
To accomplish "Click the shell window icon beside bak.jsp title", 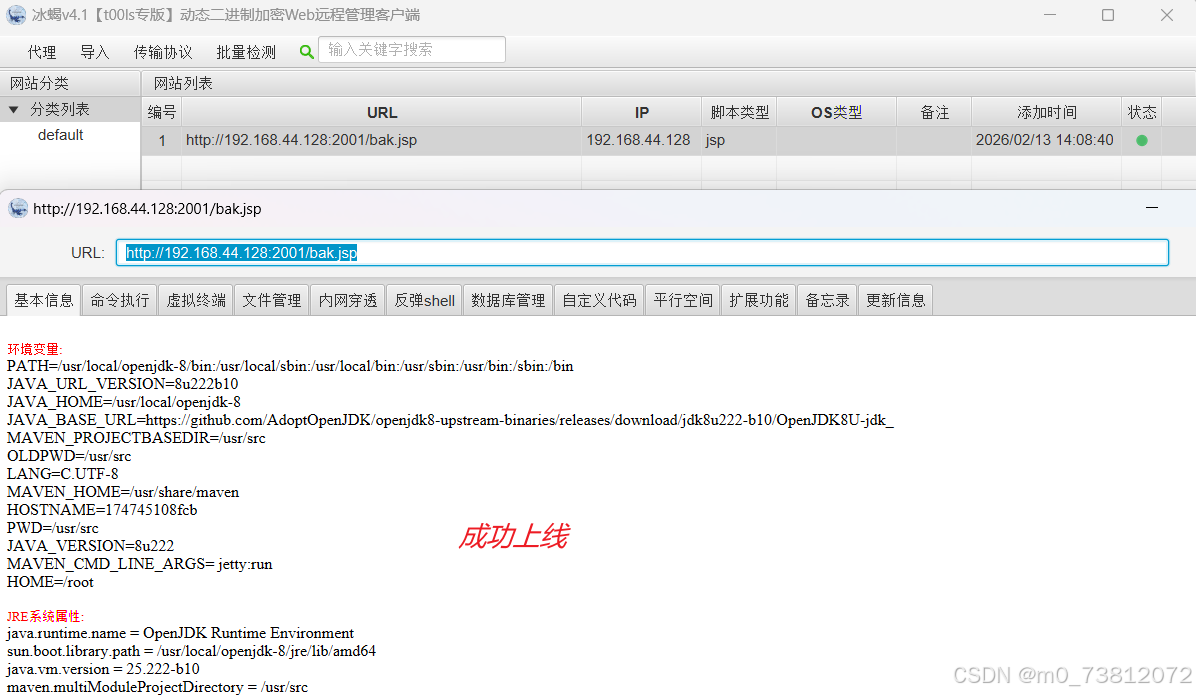I will pos(18,208).
